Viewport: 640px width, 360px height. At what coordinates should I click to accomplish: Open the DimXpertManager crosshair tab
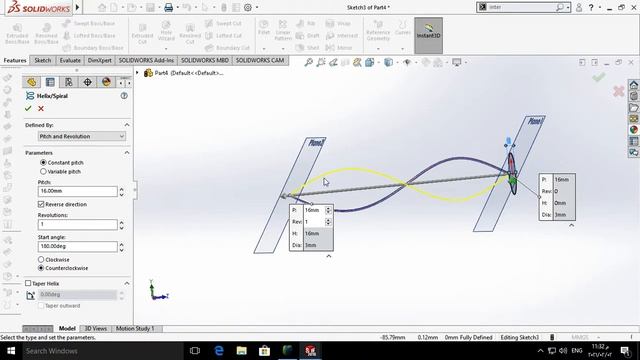pyautogui.click(x=87, y=82)
